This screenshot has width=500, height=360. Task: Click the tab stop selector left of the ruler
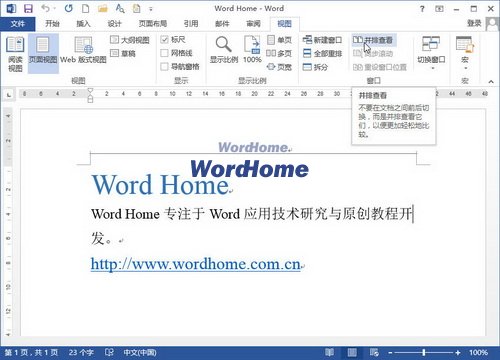(x=9, y=95)
